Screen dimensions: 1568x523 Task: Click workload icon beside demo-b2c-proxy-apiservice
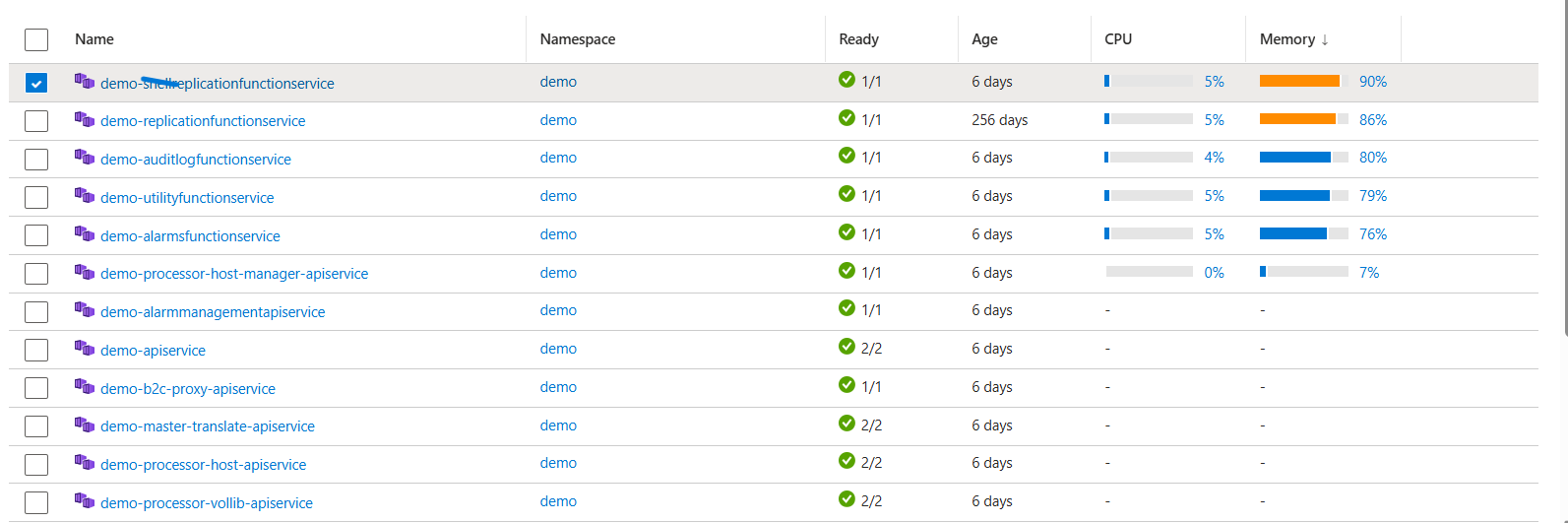[85, 387]
